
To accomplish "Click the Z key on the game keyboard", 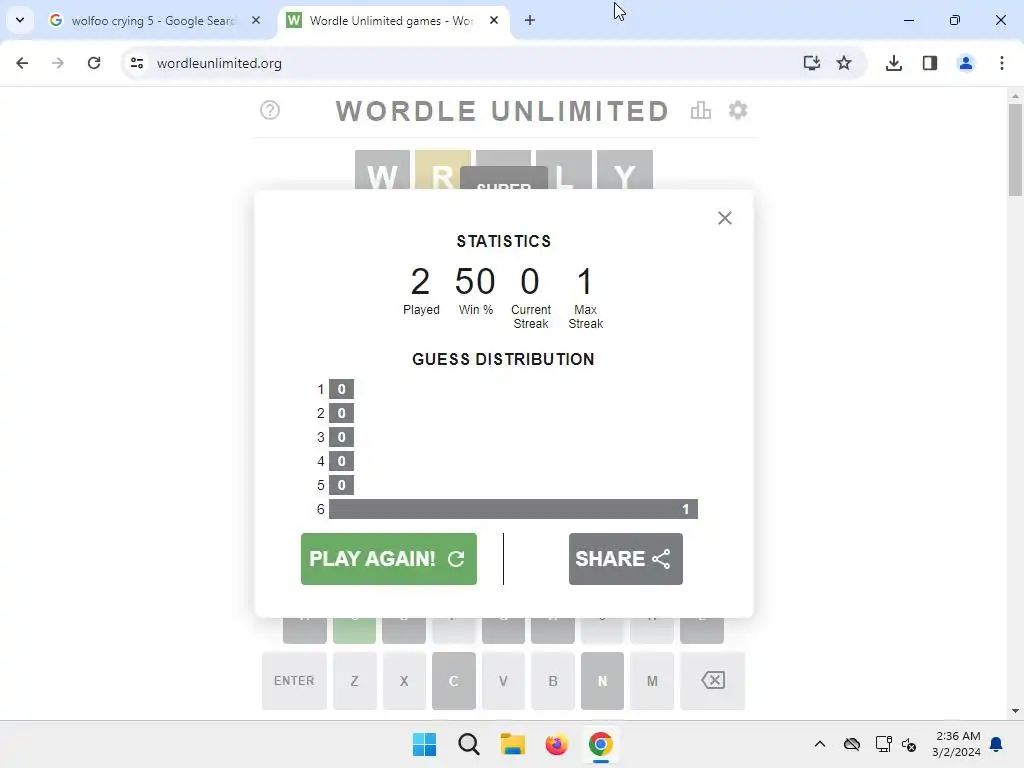I will tap(355, 681).
